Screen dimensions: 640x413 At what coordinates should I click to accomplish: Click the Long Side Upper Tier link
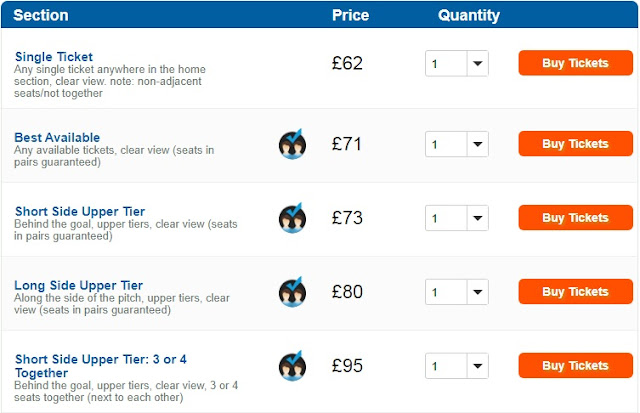coord(78,285)
